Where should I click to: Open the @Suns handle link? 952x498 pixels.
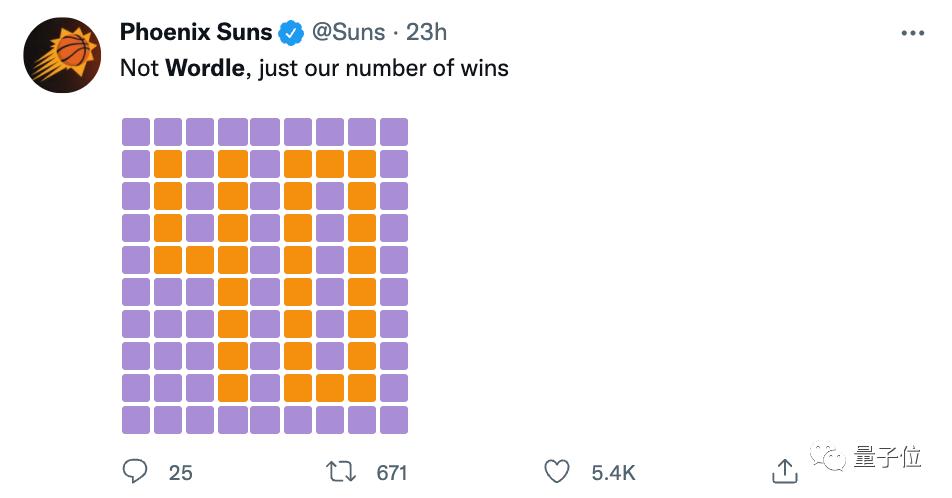click(348, 32)
